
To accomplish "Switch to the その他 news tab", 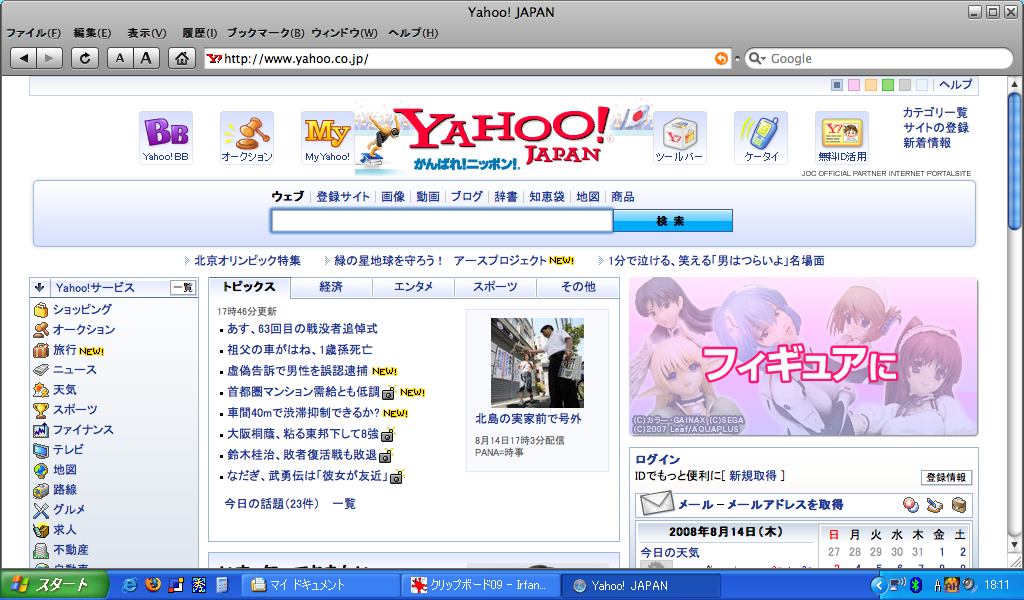I will point(578,287).
